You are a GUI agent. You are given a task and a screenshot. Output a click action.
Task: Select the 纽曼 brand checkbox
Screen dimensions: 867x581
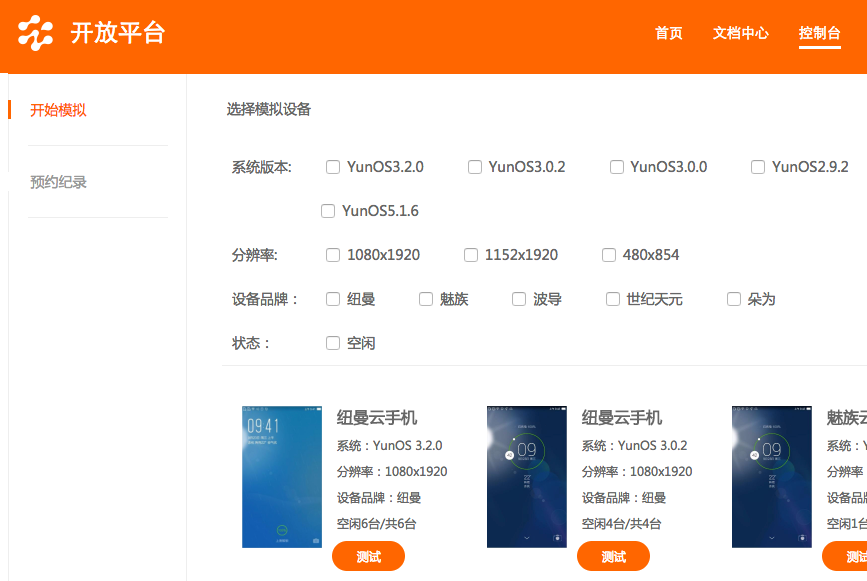[333, 299]
